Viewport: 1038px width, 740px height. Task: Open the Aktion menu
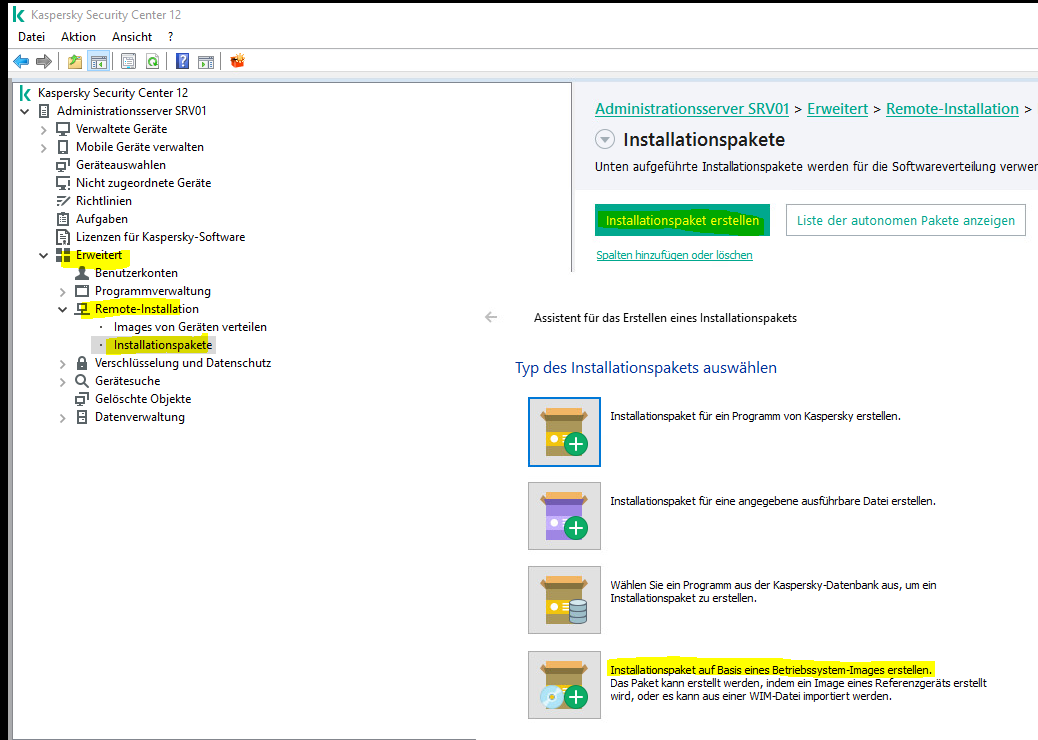78,37
